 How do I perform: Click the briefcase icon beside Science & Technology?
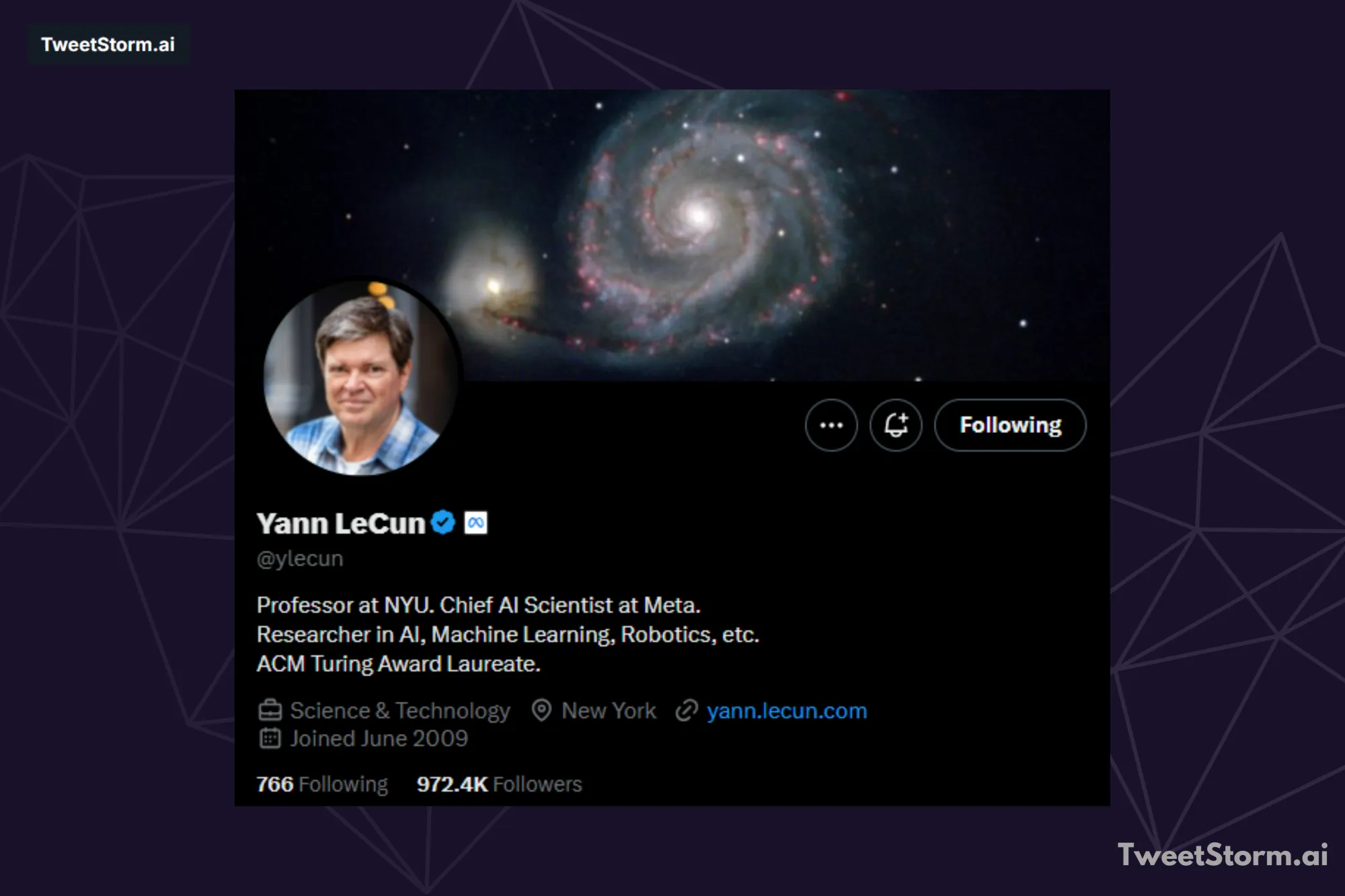[268, 710]
